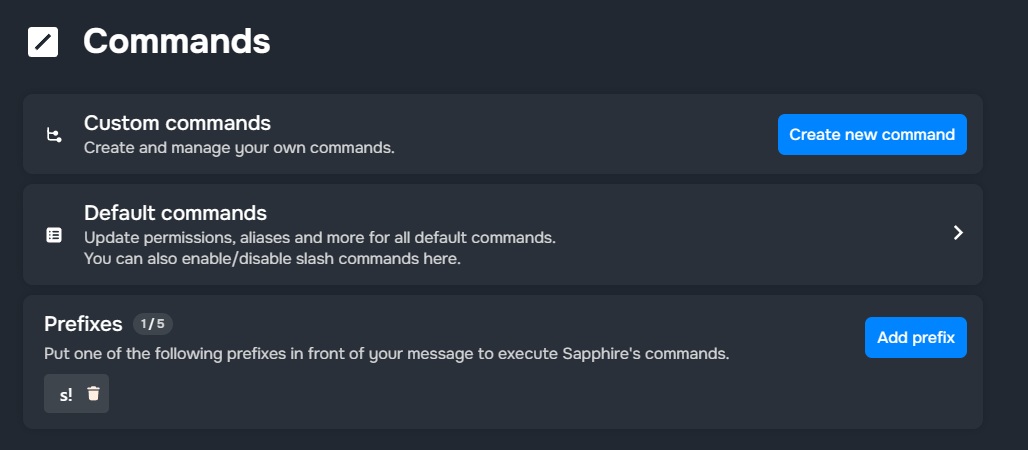Screen dimensions: 1028x450
Task: Click the pencil edit icon beside Commands
Action: click(x=43, y=42)
